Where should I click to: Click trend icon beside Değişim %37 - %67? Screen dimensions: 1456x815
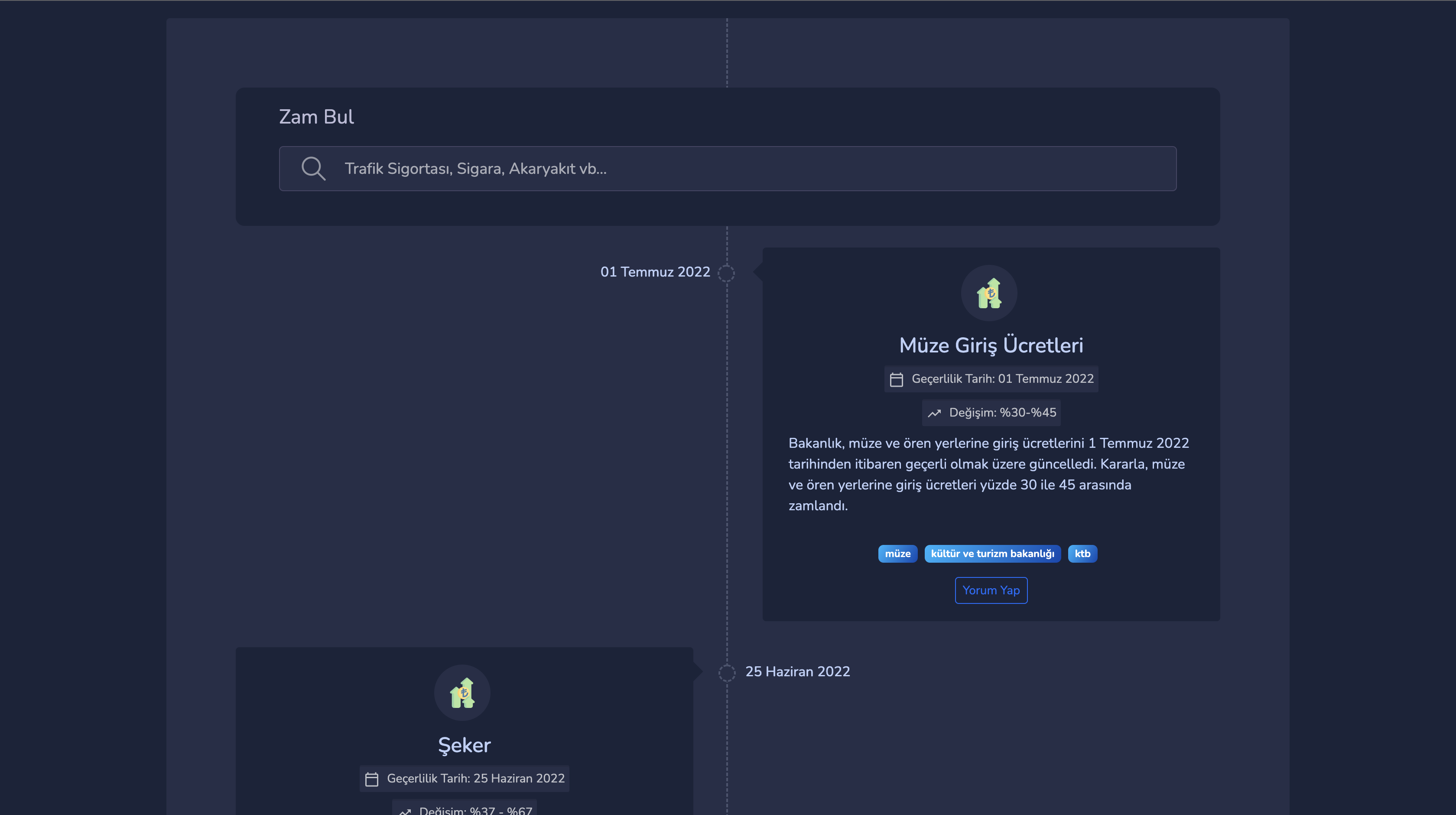coord(405,812)
